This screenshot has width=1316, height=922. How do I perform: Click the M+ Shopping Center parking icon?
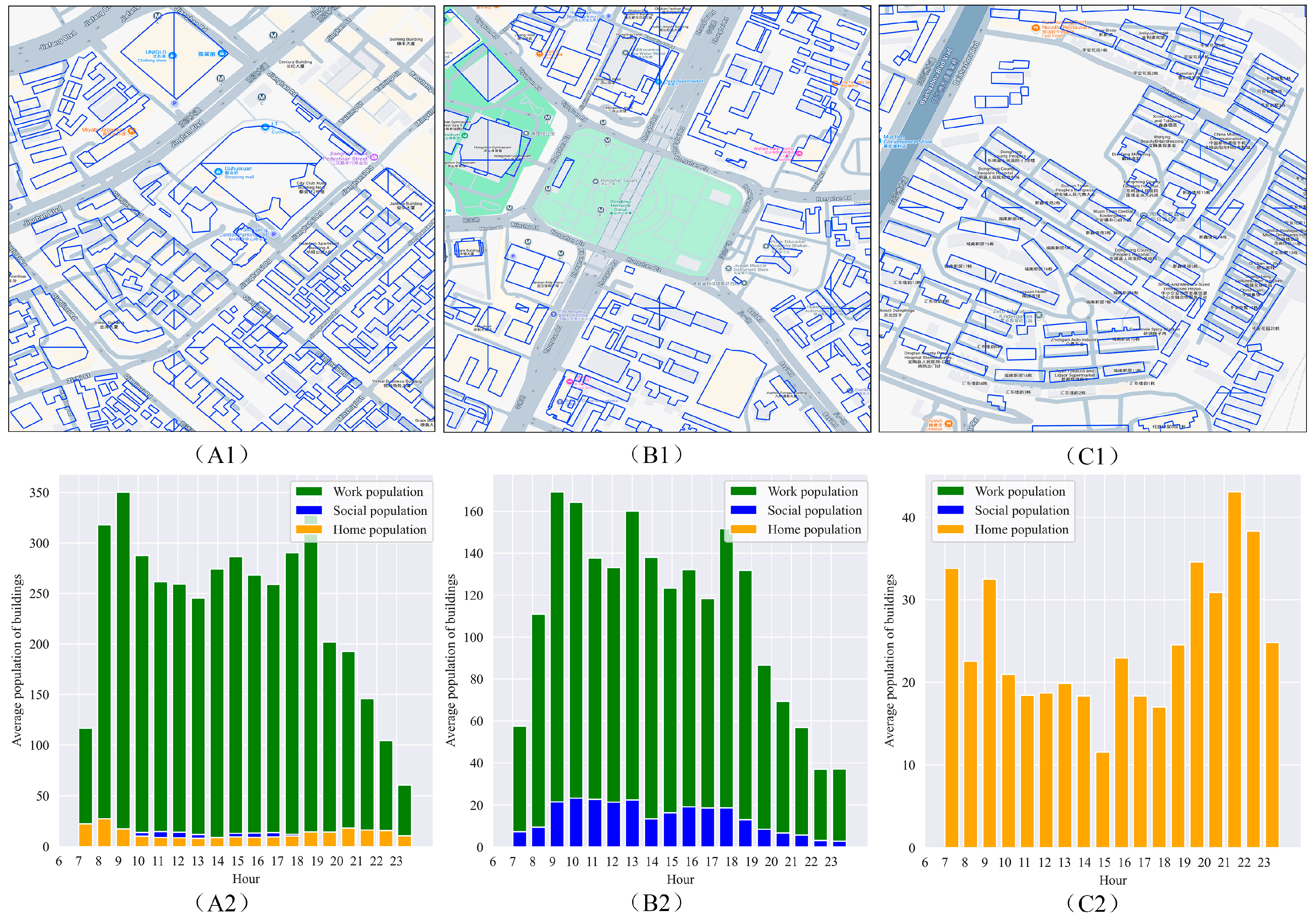point(274,234)
